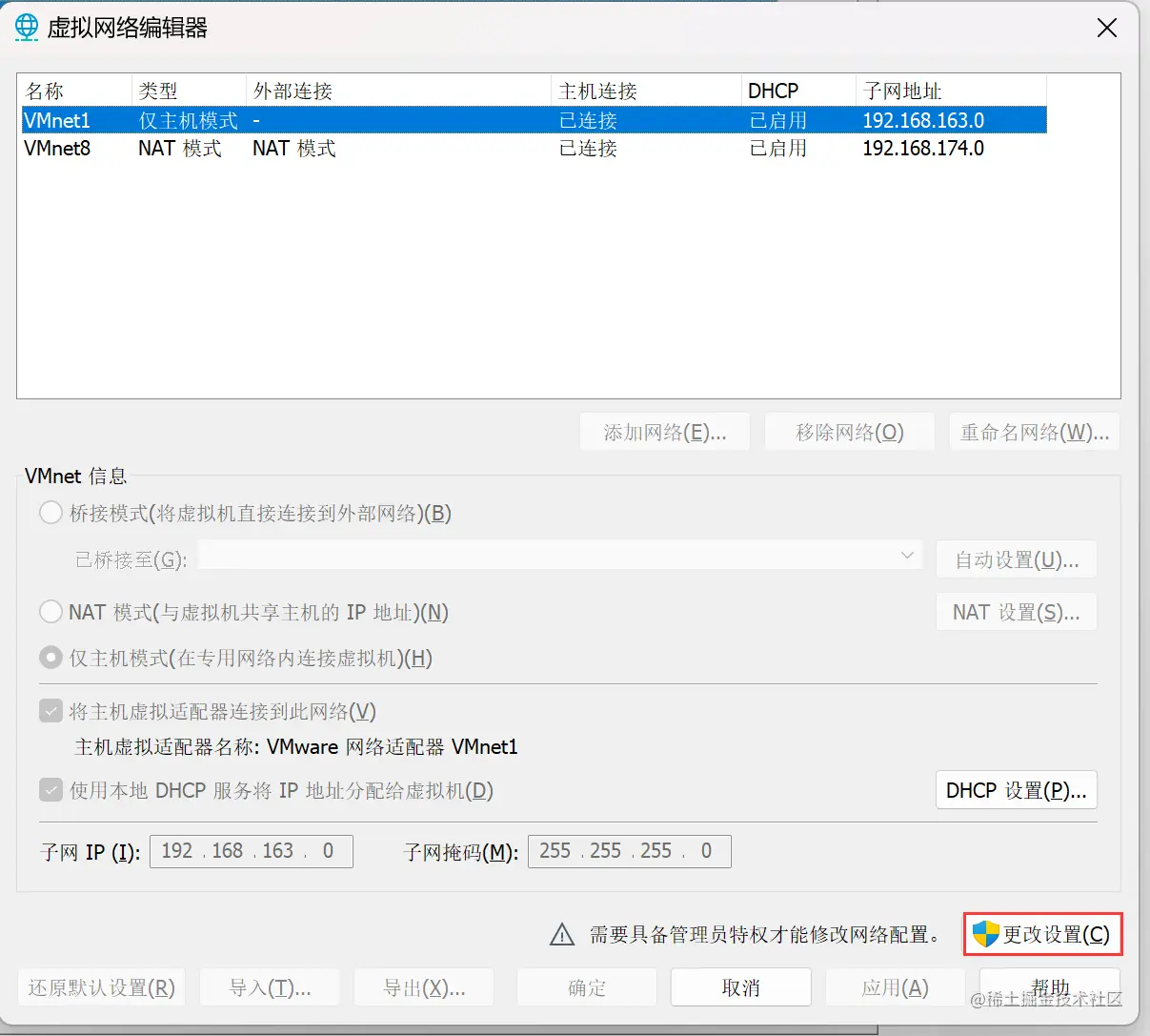Viewport: 1150px width, 1036px height.
Task: Open the 已桥接至 dropdown
Action: [x=559, y=556]
